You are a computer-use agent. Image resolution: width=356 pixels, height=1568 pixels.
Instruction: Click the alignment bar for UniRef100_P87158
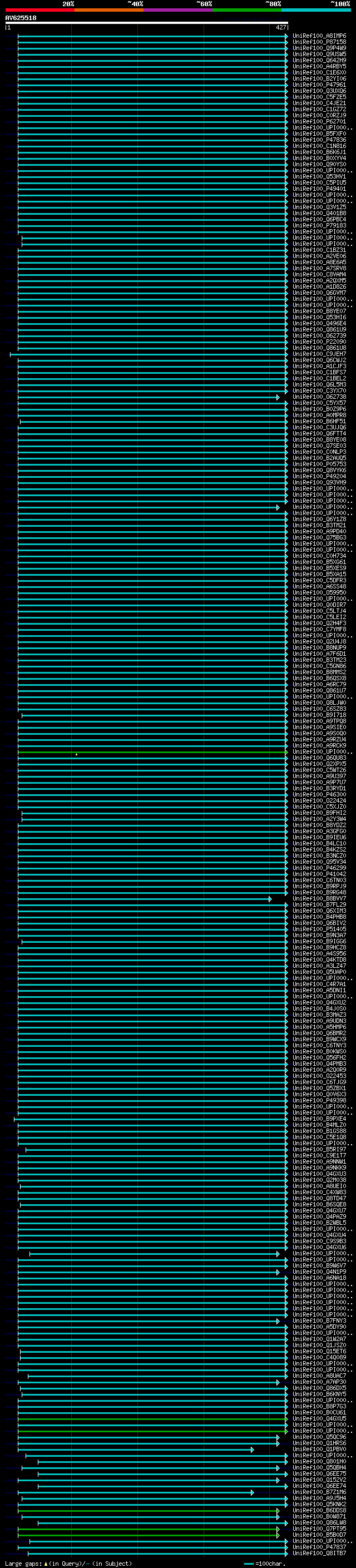click(152, 42)
